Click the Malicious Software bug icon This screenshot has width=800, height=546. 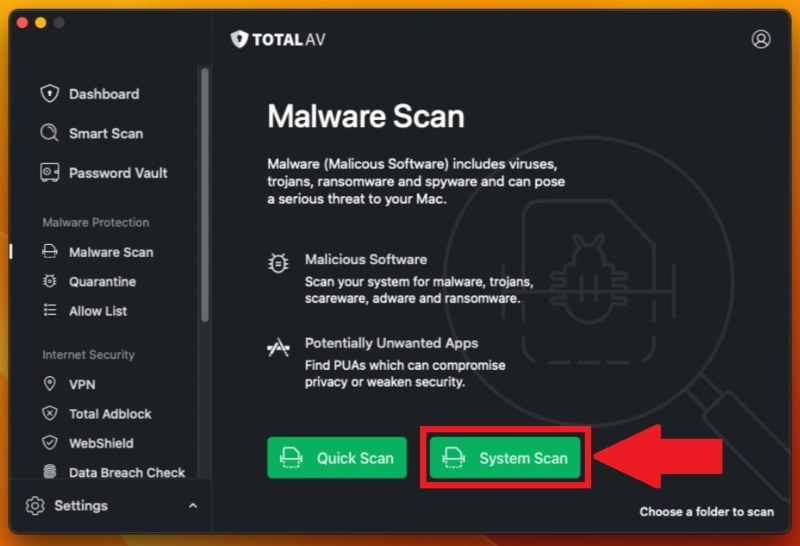[278, 263]
